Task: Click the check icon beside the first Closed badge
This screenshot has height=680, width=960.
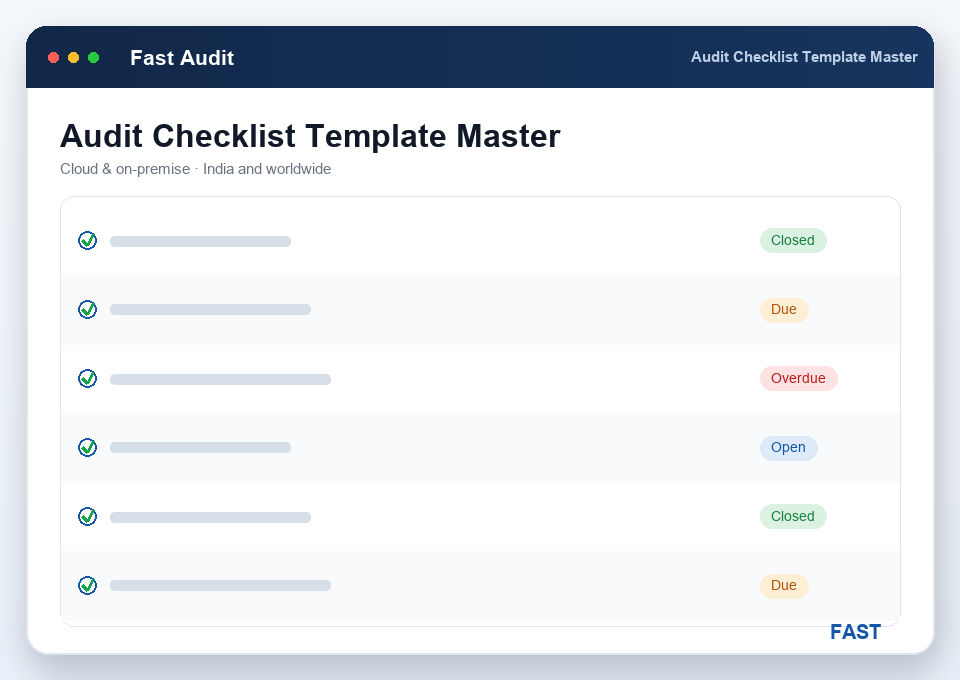Action: pos(88,241)
